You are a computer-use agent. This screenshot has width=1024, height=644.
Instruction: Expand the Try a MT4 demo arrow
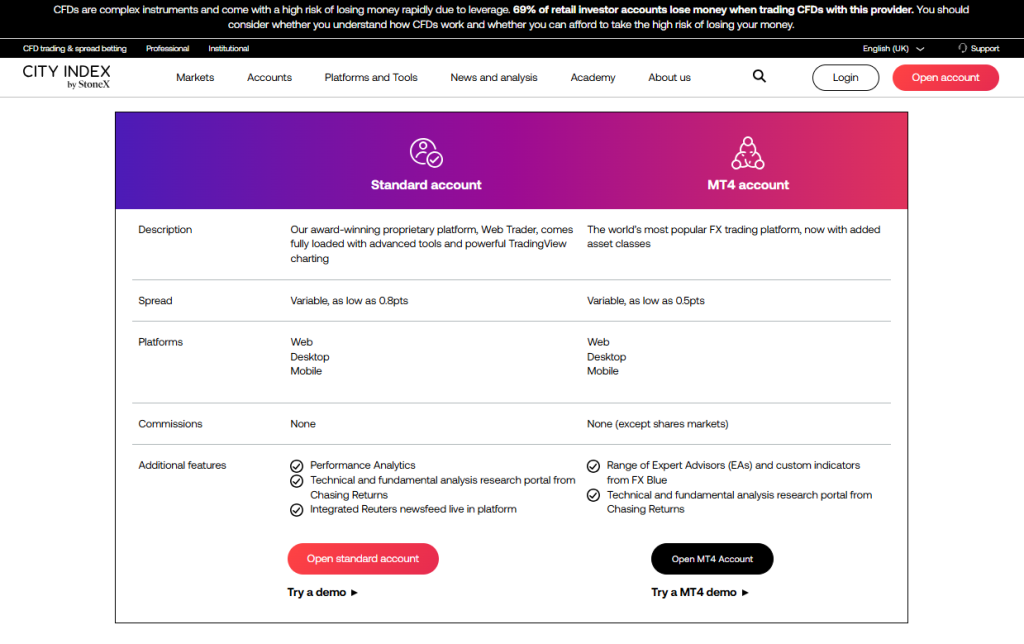745,592
